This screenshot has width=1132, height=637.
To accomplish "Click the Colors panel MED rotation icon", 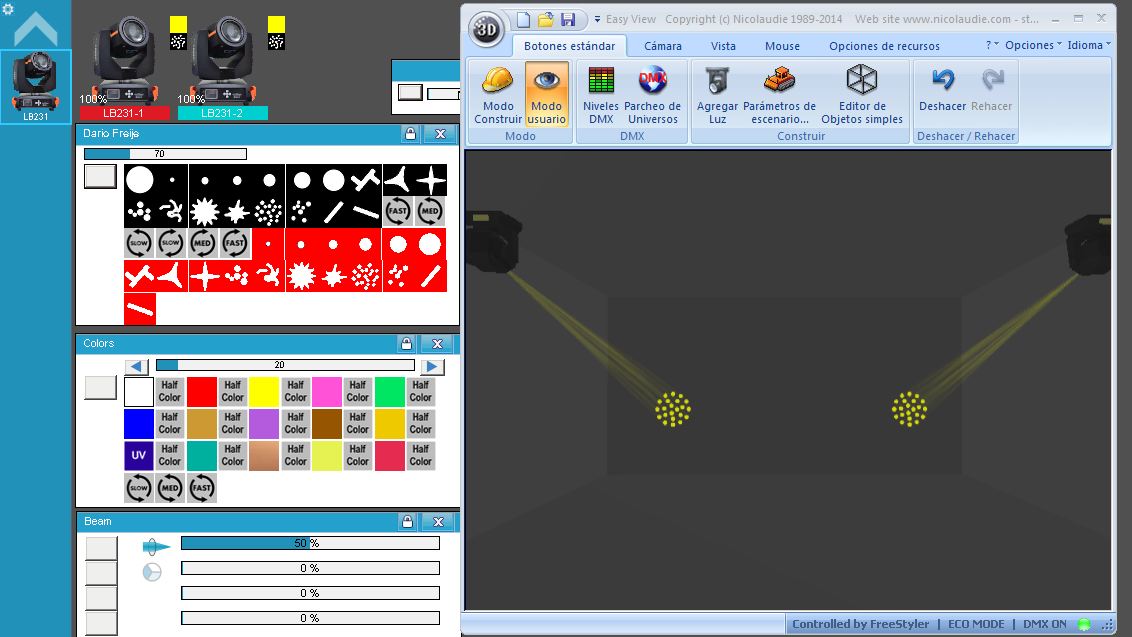I will pyautogui.click(x=170, y=488).
